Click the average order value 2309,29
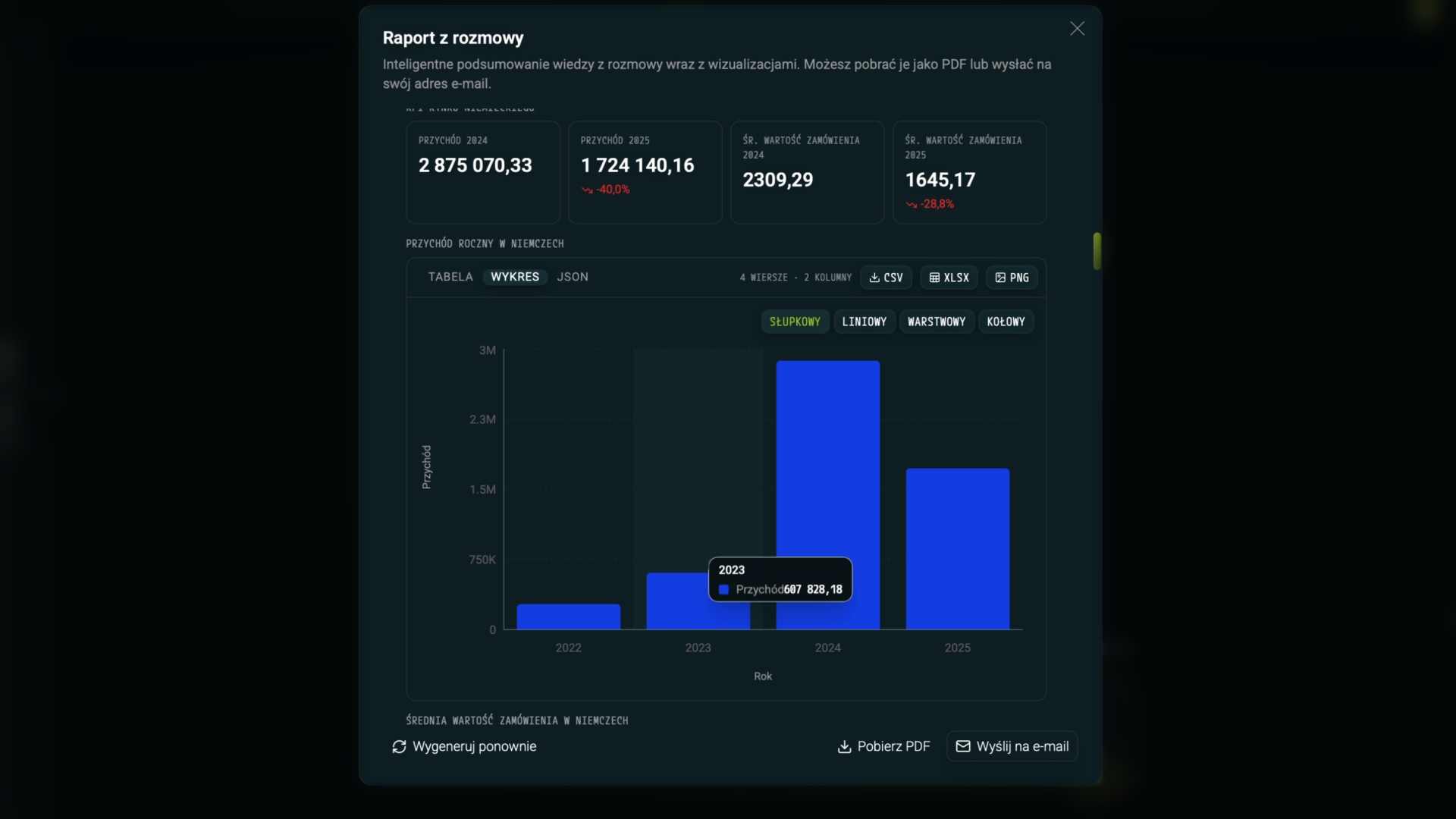The width and height of the screenshot is (1456, 819). coord(778,180)
